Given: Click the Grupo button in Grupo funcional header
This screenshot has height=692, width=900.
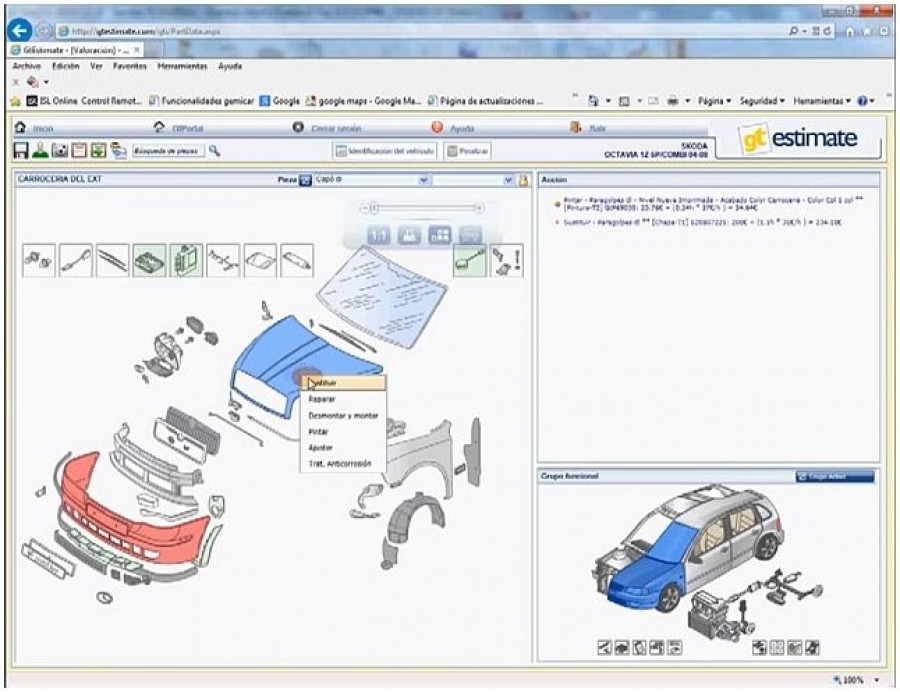Looking at the screenshot, I should 835,476.
